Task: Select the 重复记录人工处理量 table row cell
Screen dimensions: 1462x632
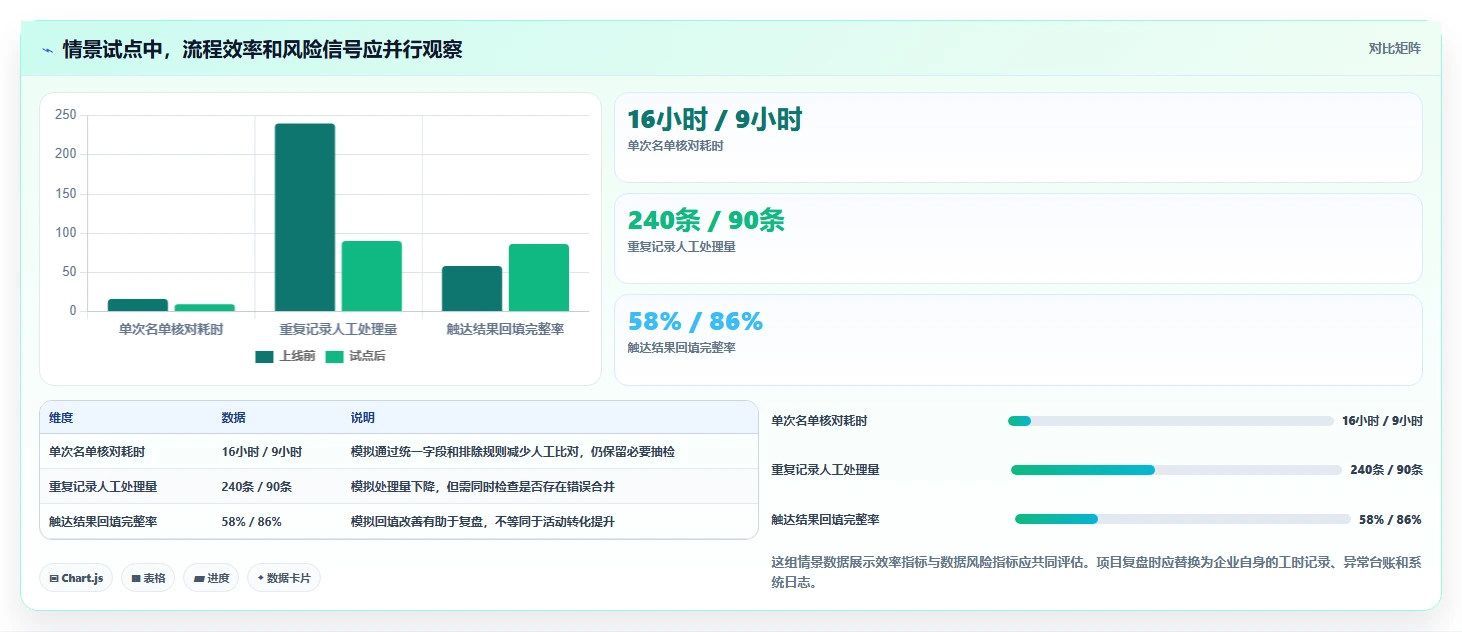Action: (126, 487)
